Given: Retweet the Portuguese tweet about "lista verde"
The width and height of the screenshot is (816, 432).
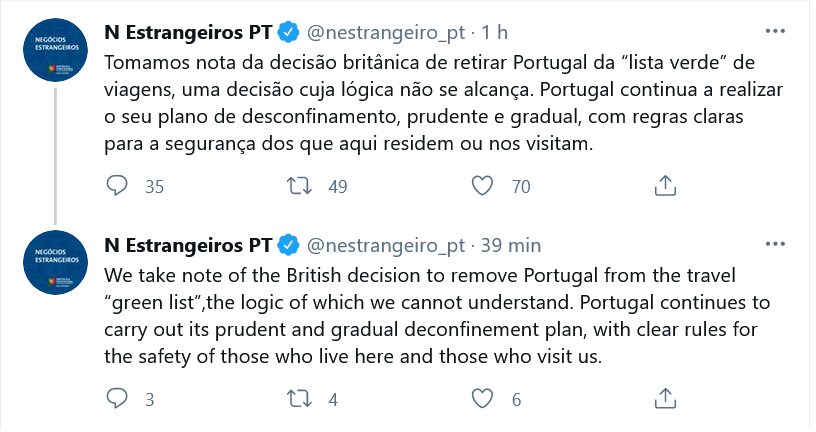Looking at the screenshot, I should [300, 186].
